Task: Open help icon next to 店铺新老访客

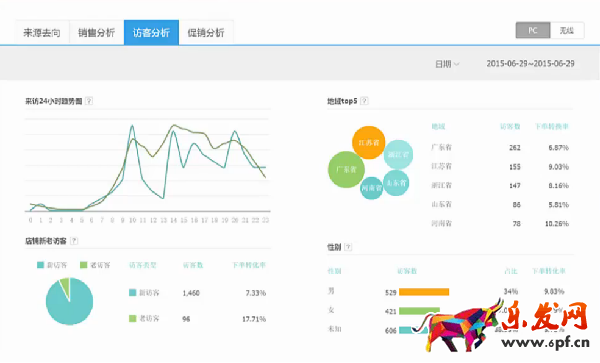Action: click(74, 241)
